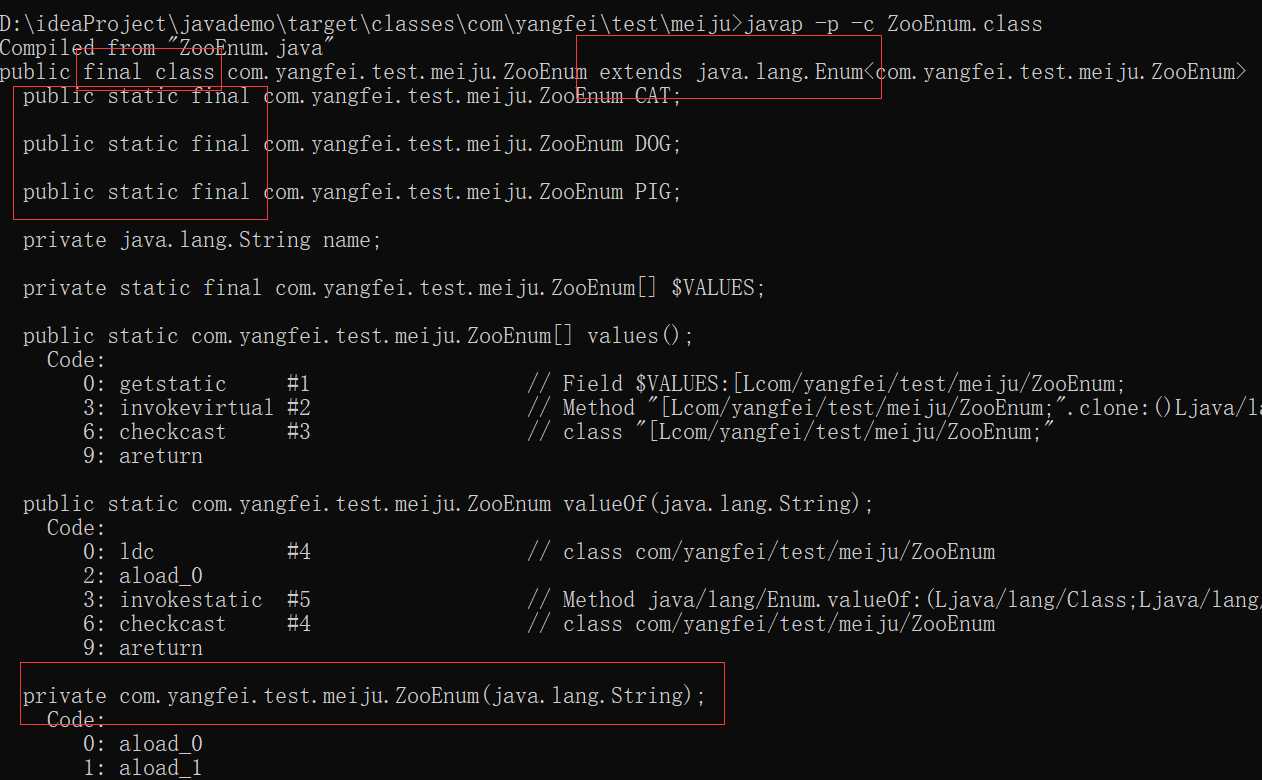Click the $VALUES array field declaration

point(394,288)
